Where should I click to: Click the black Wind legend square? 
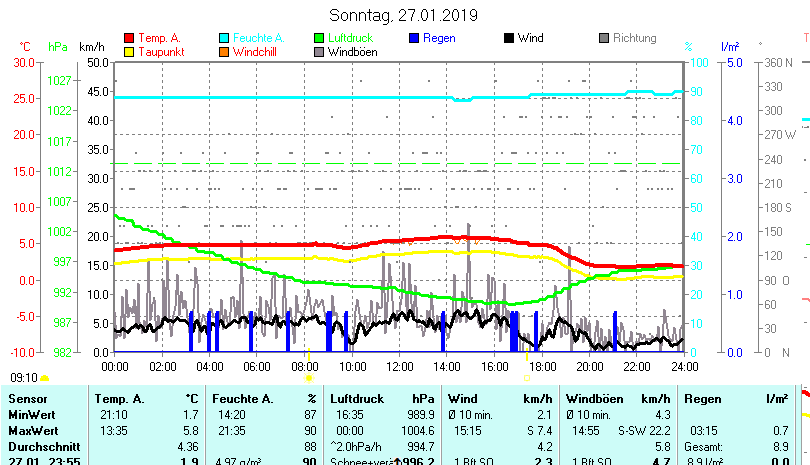pos(509,38)
